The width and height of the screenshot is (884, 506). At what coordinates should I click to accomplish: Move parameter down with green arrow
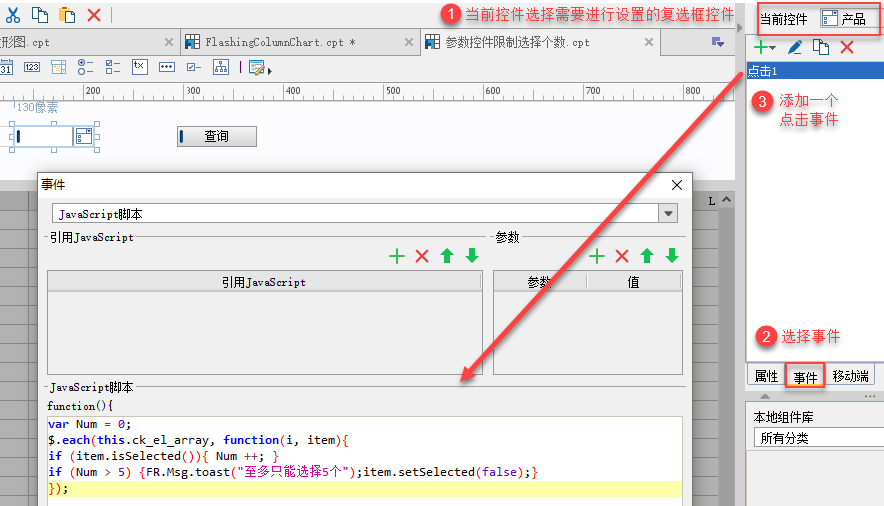click(x=672, y=256)
